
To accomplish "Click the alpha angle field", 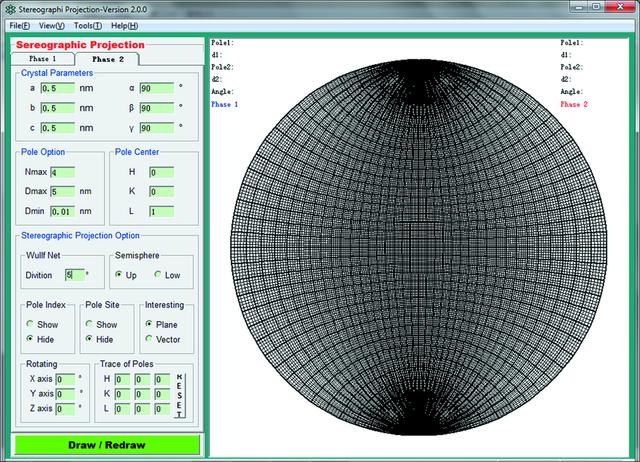I will coord(157,88).
